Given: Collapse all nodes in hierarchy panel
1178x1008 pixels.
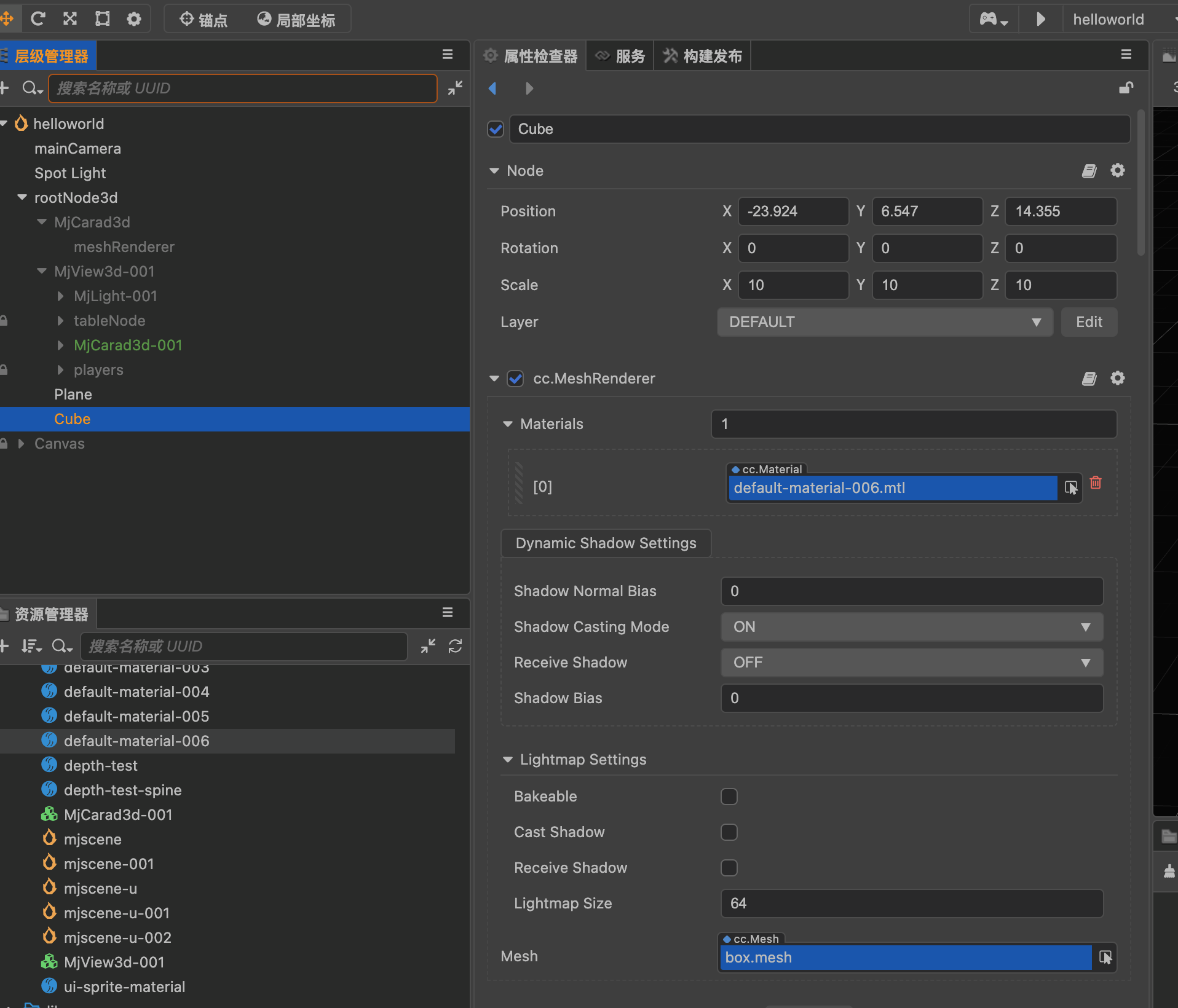Looking at the screenshot, I should tap(455, 88).
